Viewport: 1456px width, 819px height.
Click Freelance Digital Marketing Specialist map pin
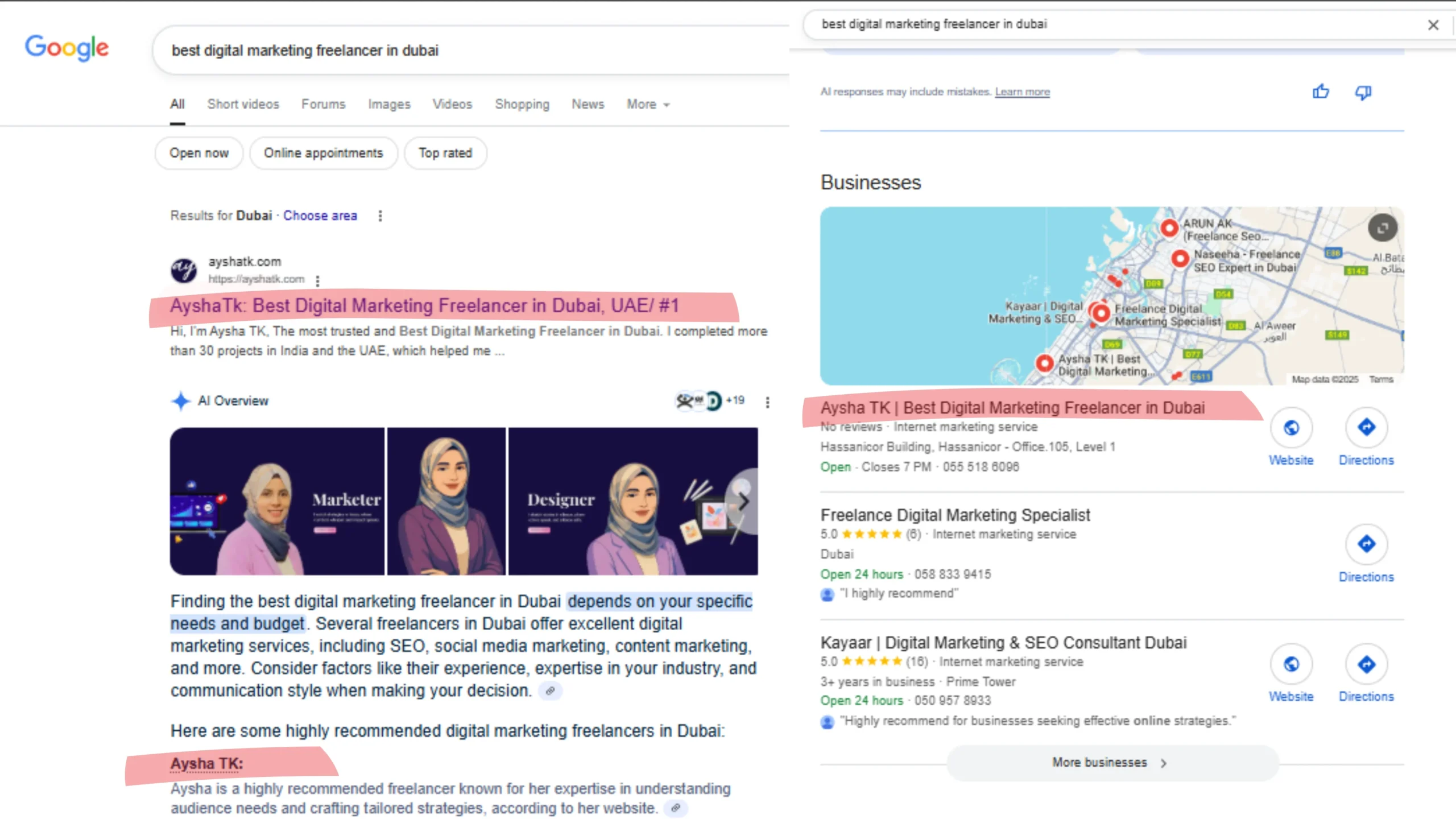[x=1101, y=313]
